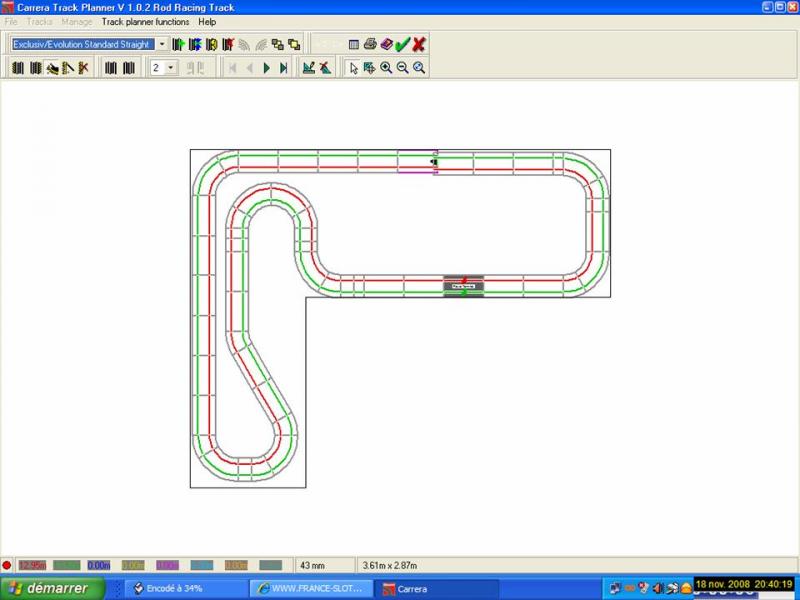Jump to last piece with skip-end arrow

tap(284, 68)
